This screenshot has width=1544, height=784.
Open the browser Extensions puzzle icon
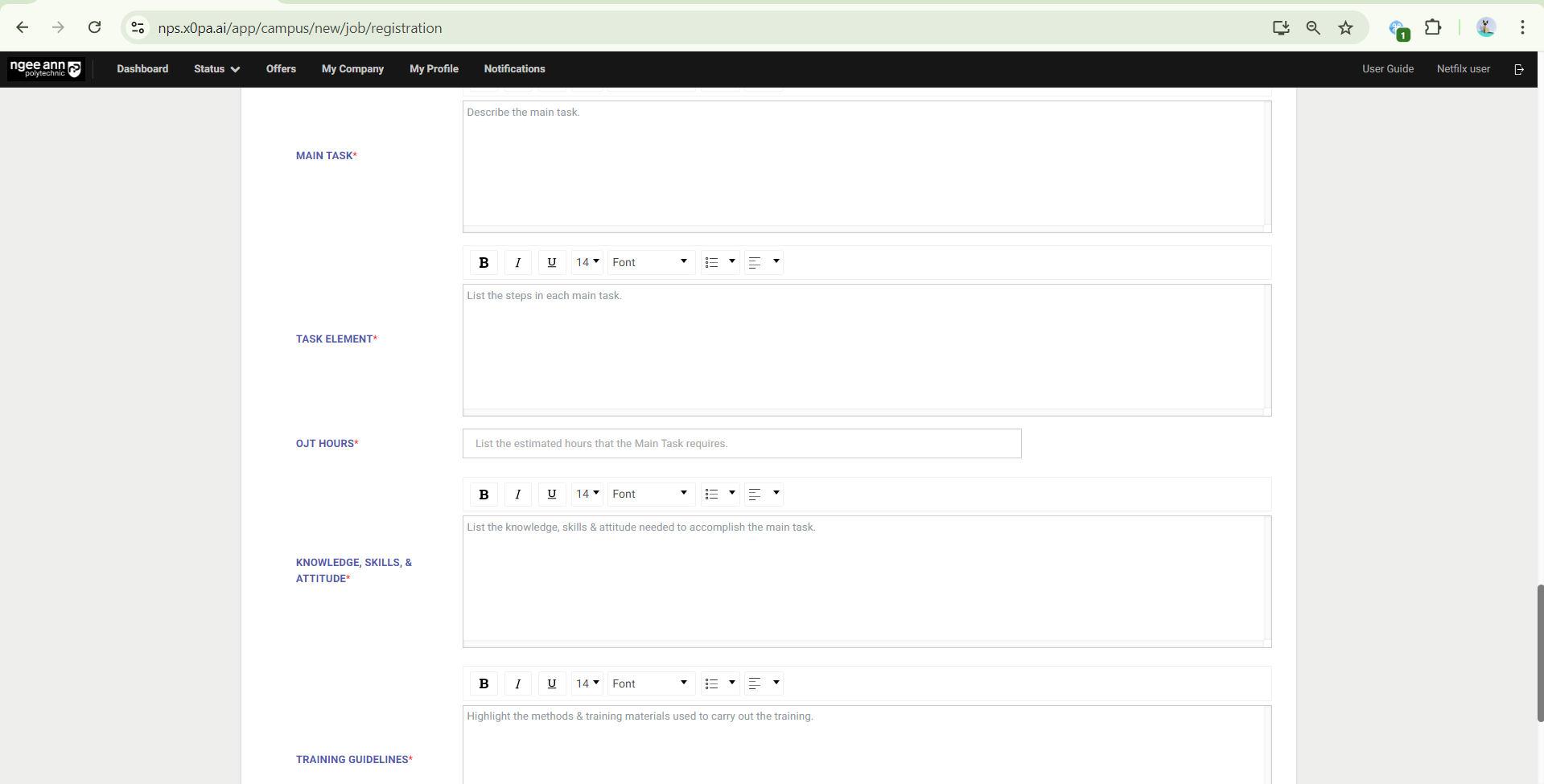click(1432, 28)
